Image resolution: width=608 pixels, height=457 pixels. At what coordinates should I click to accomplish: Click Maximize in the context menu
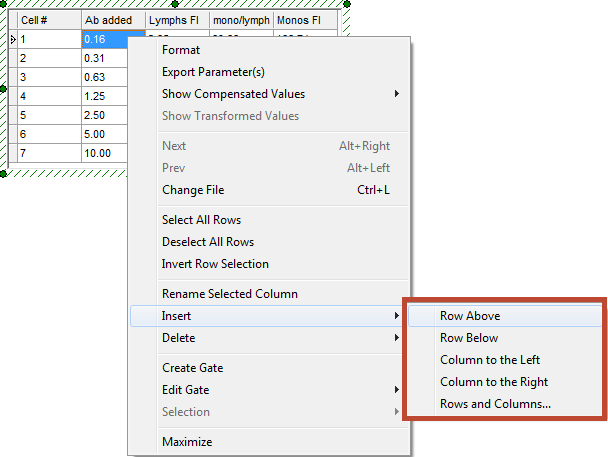click(187, 442)
